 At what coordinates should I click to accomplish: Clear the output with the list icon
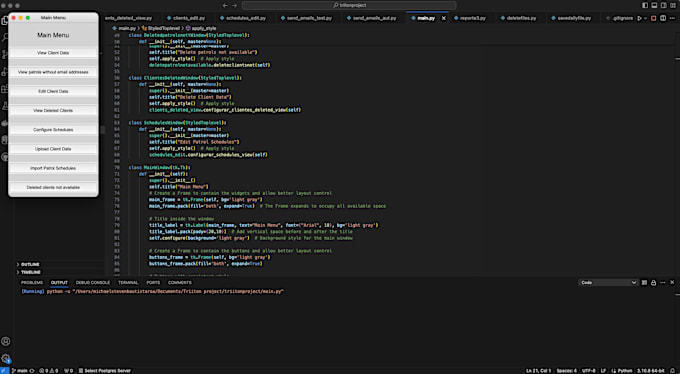pyautogui.click(x=644, y=282)
